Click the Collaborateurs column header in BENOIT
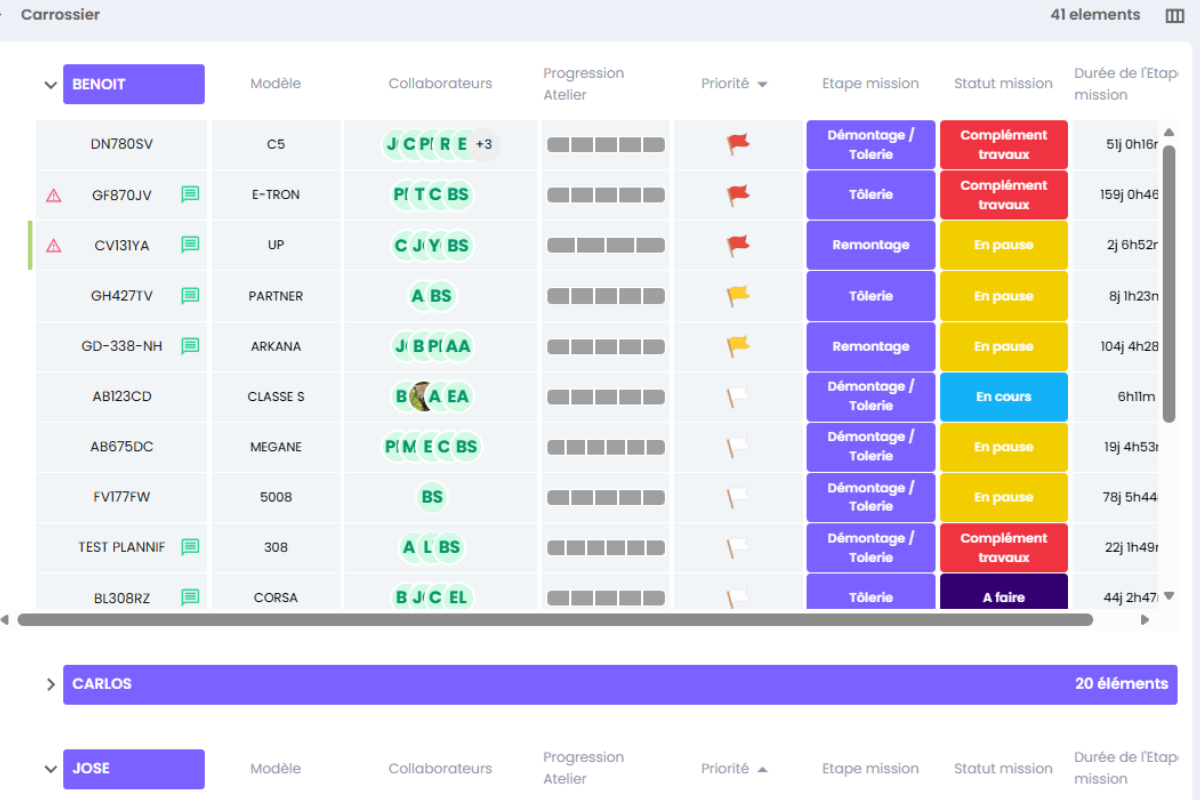Screen dimensions: 1200x800 [x=440, y=84]
